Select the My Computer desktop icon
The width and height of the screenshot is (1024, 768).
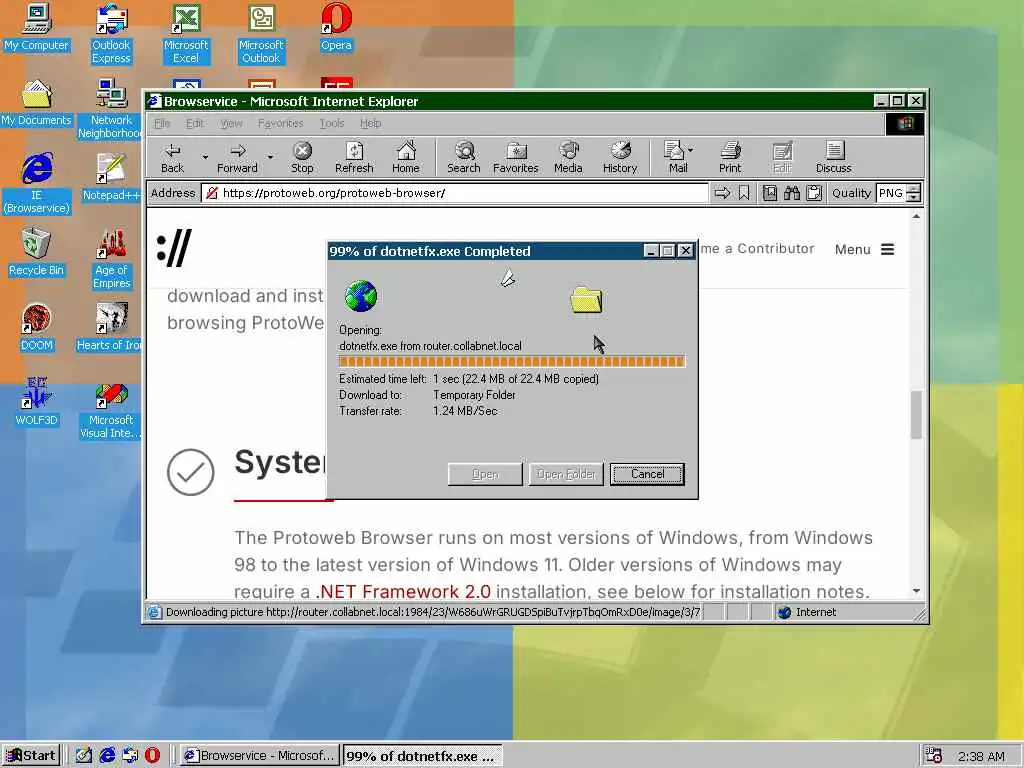pos(37,27)
